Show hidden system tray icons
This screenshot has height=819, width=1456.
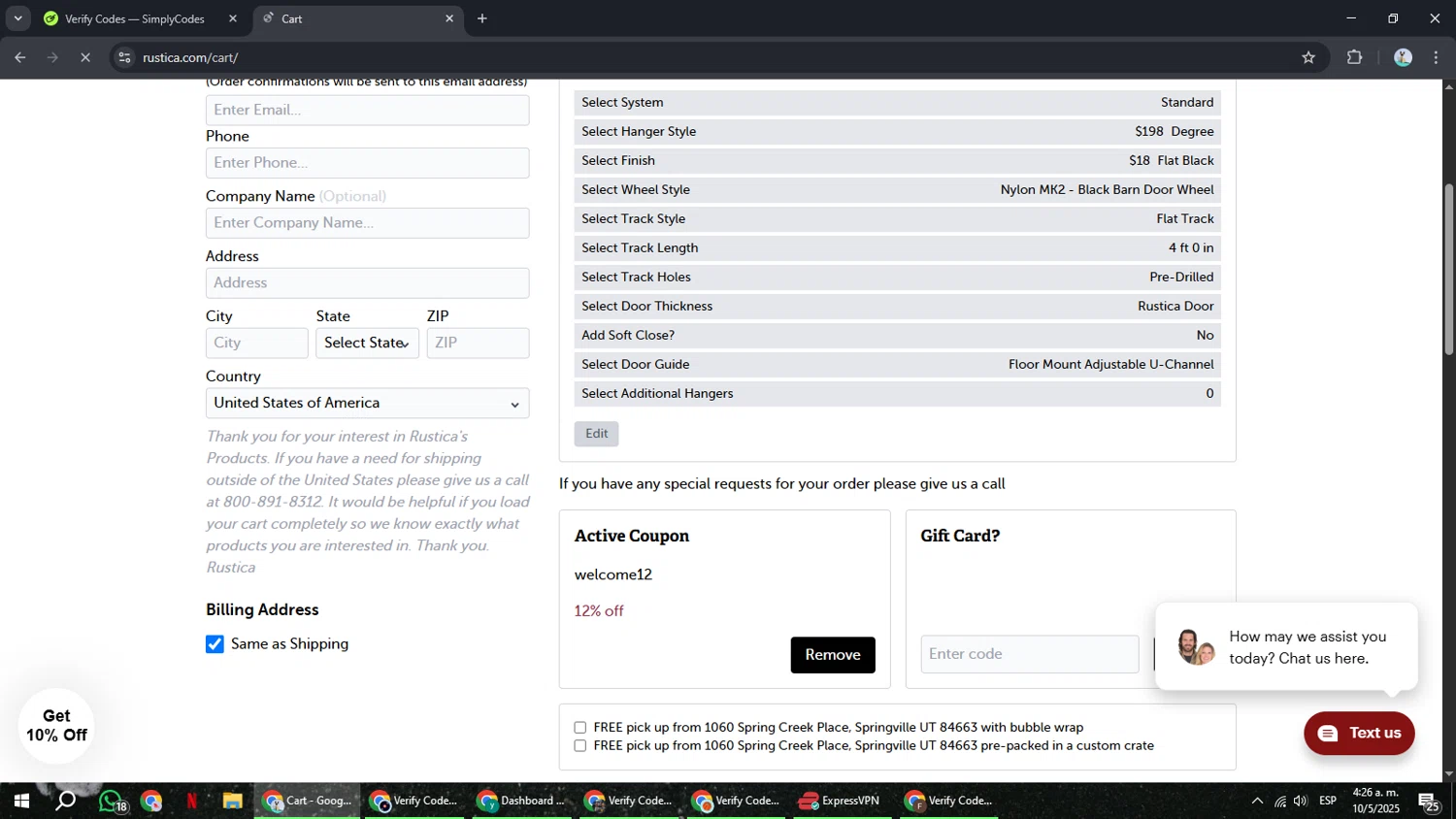point(1257,802)
